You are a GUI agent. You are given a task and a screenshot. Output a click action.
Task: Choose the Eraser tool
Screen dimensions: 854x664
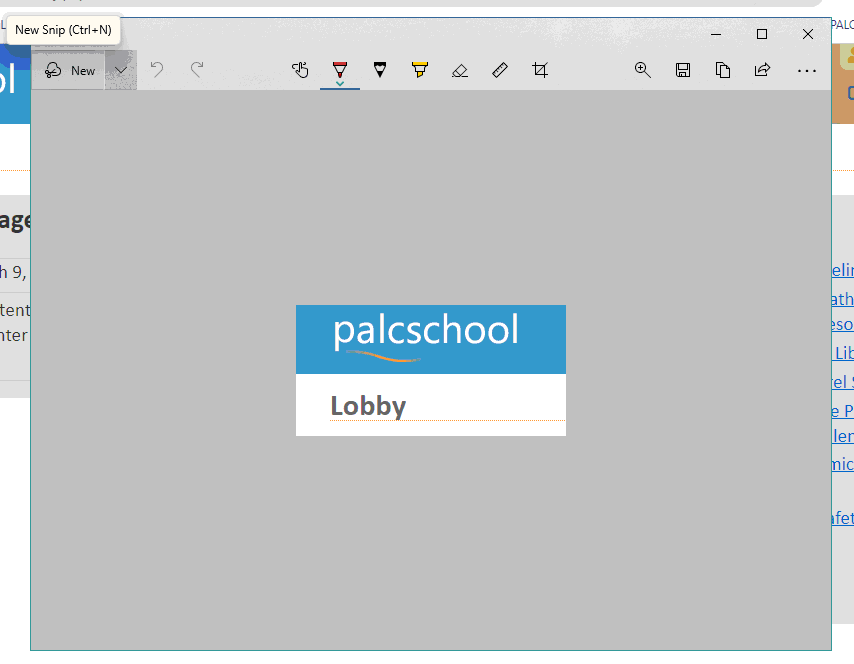pyautogui.click(x=460, y=70)
